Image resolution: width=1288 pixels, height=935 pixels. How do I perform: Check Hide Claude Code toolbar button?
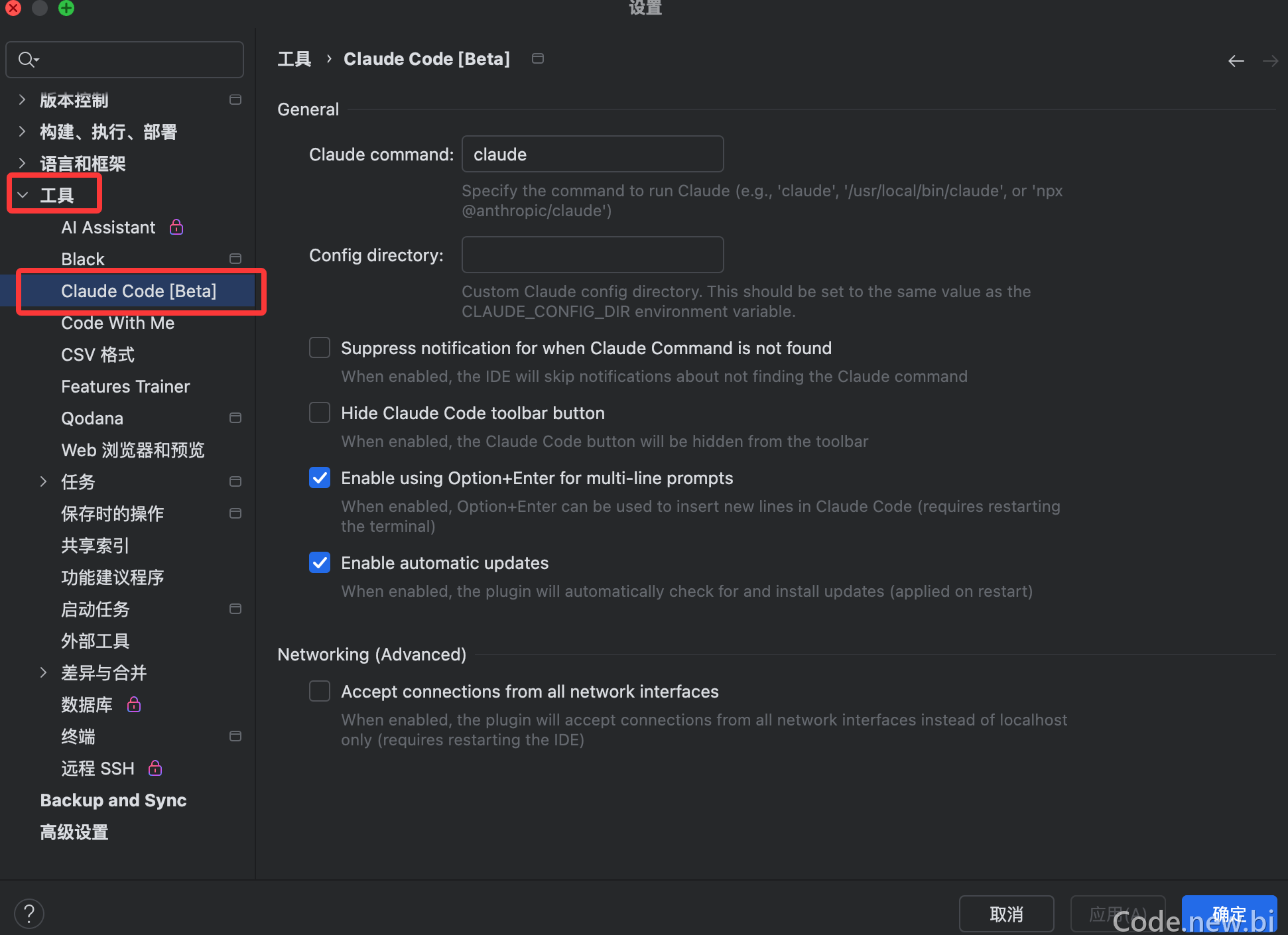320,412
